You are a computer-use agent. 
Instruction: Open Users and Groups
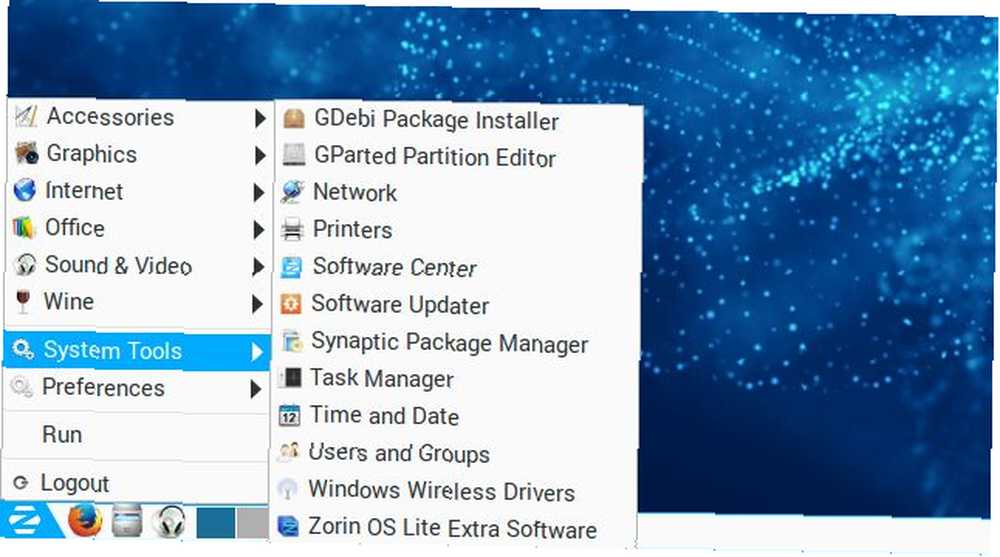point(453,453)
